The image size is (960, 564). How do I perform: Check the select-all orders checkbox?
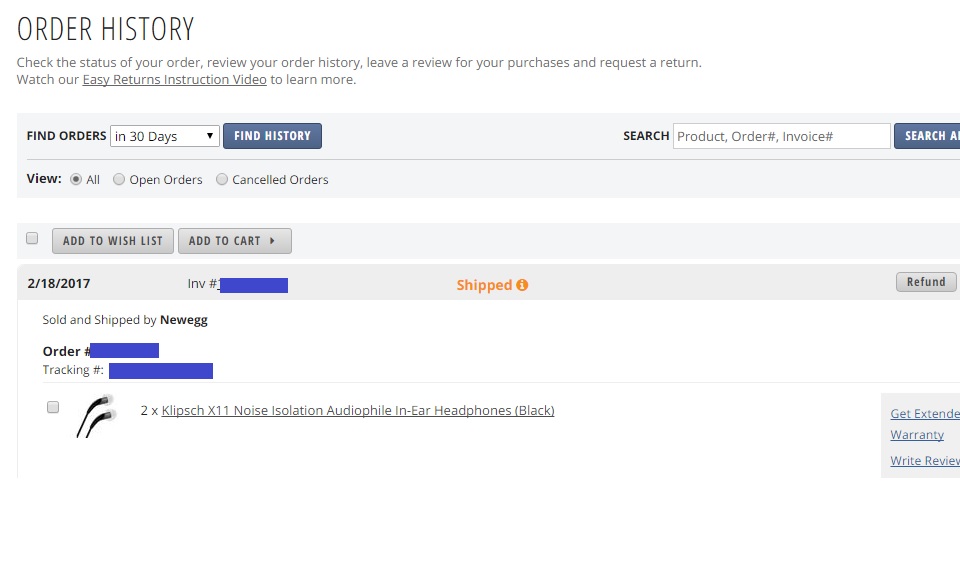pos(32,238)
